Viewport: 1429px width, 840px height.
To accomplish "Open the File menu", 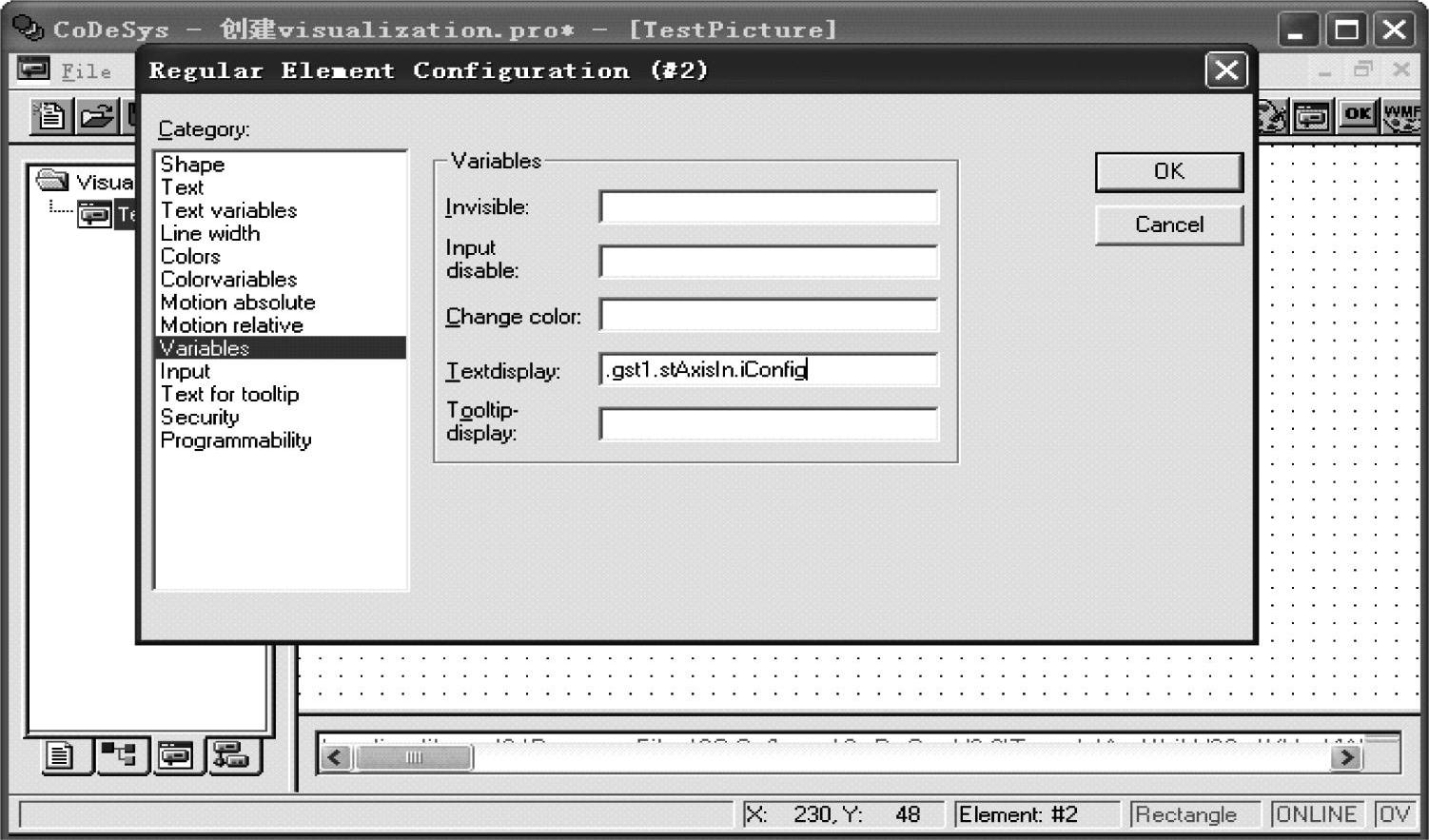I will click(x=86, y=70).
